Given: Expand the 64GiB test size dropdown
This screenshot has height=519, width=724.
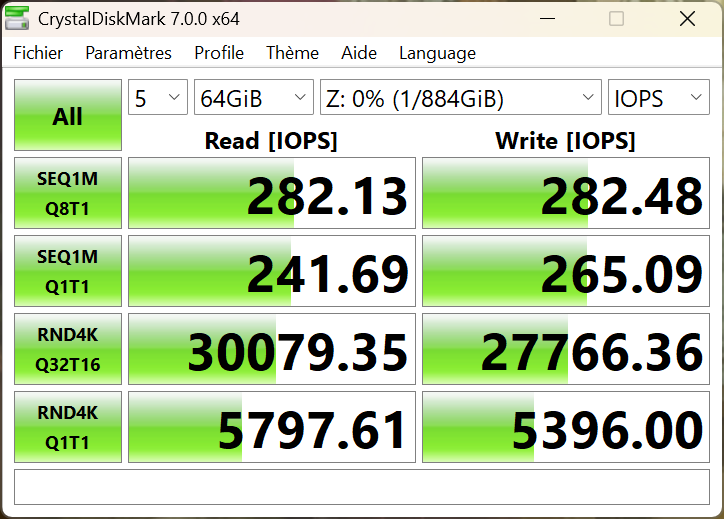Looking at the screenshot, I should click(x=254, y=98).
